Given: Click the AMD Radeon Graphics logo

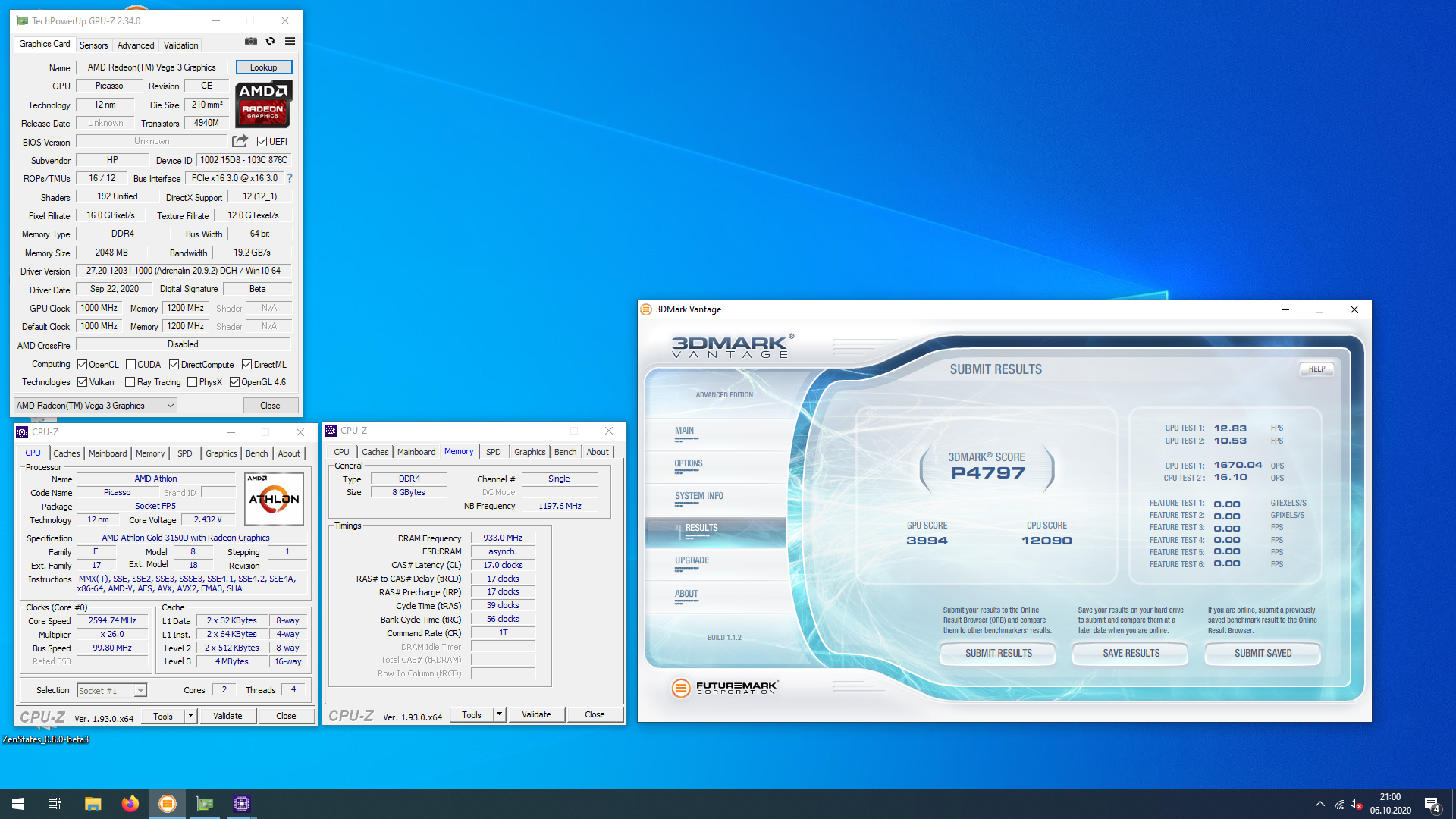Looking at the screenshot, I should pos(263,103).
